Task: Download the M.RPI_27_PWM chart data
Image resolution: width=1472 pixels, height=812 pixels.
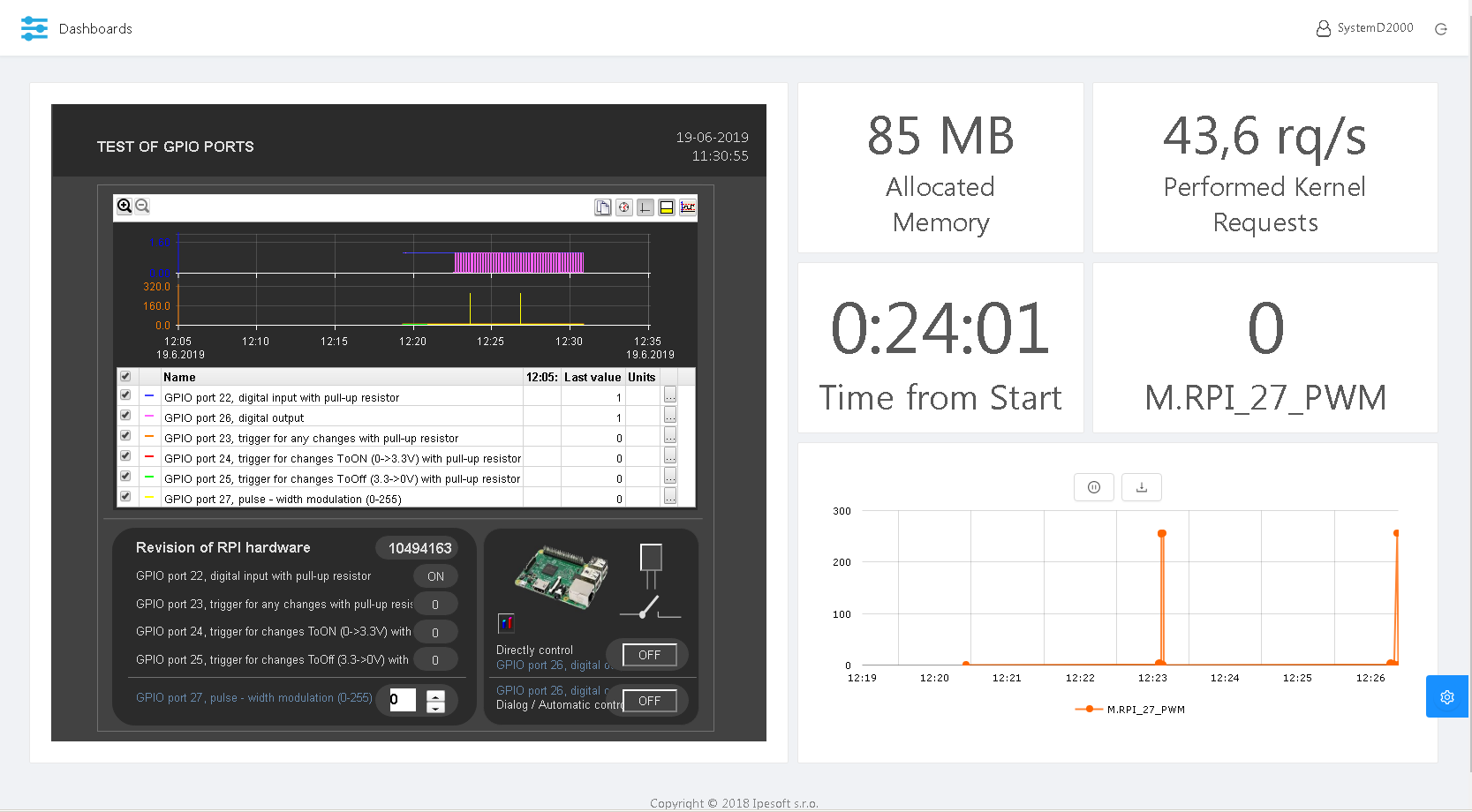Action: (1141, 487)
